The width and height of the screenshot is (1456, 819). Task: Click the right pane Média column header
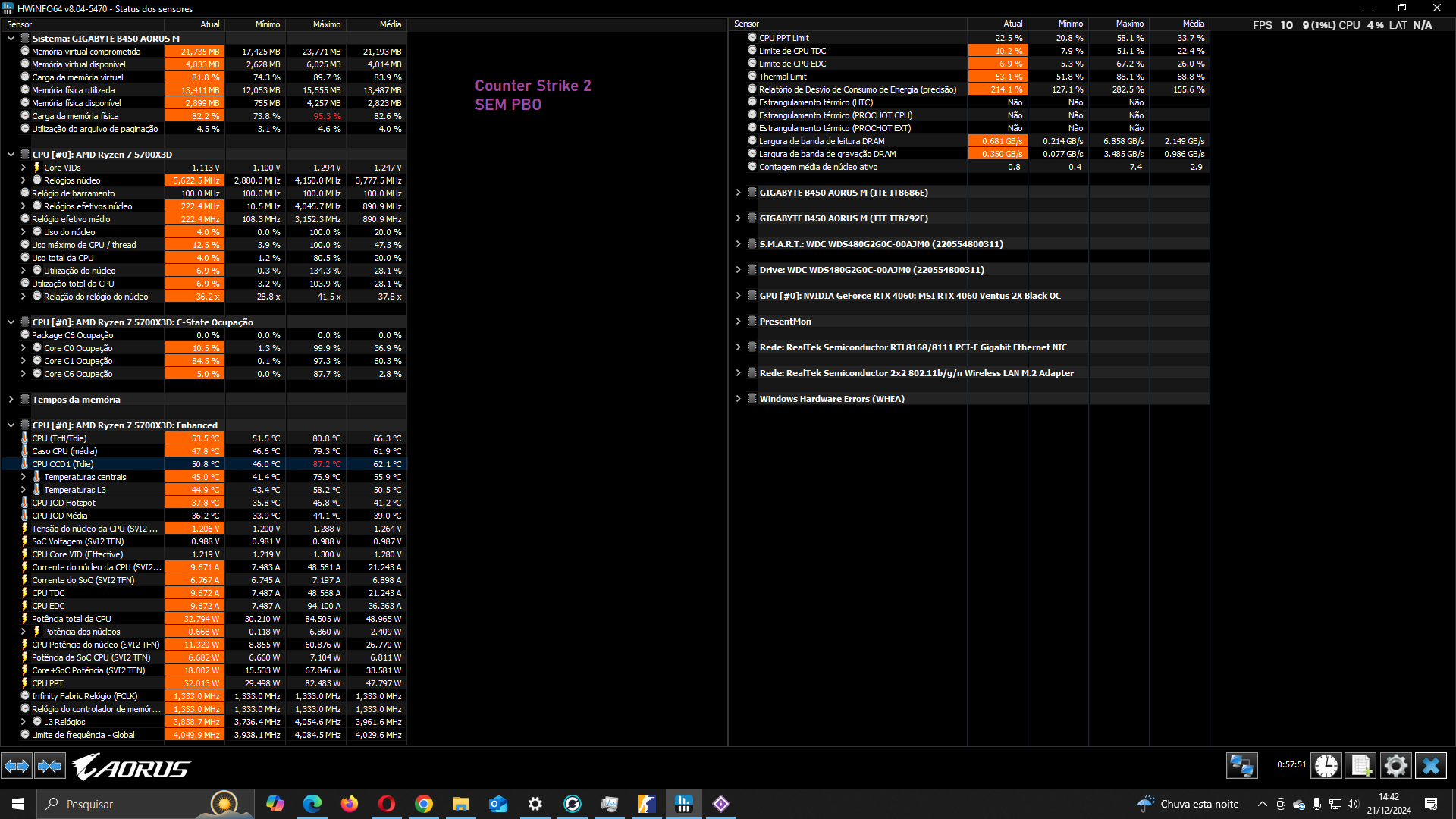(1179, 24)
